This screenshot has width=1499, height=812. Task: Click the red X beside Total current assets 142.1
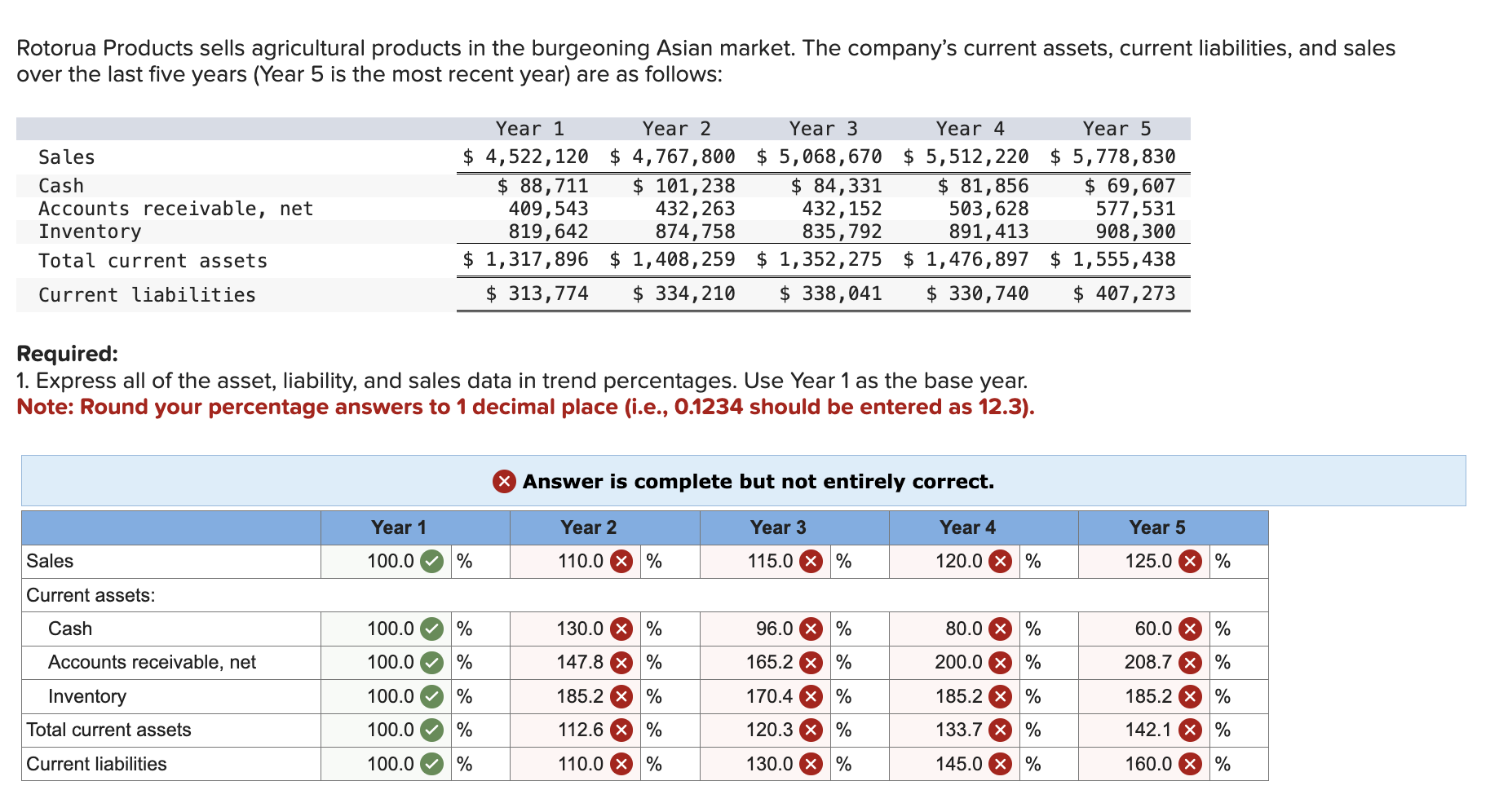(x=1190, y=730)
